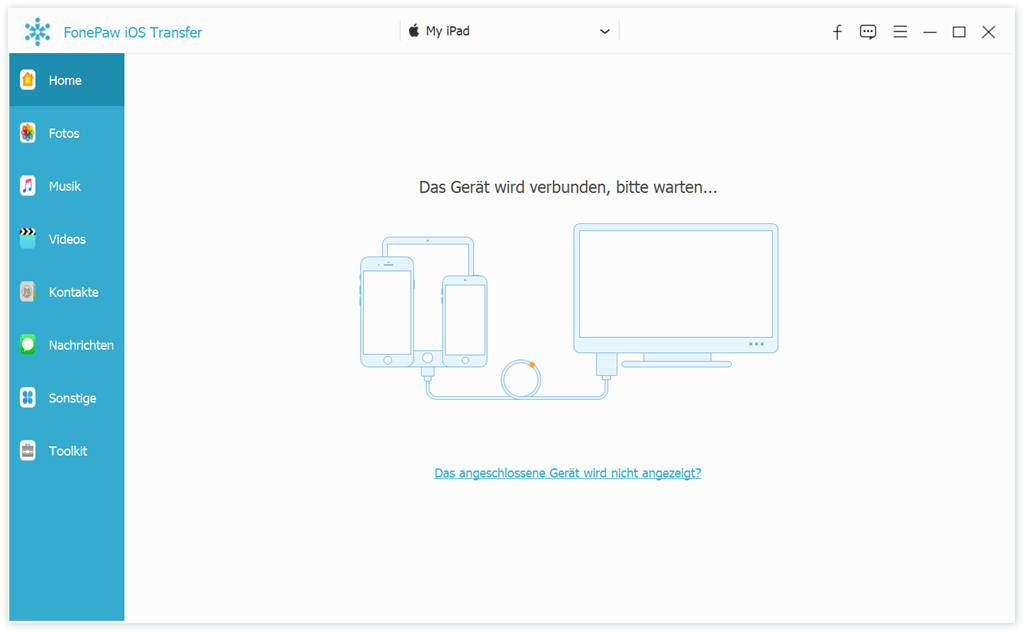Click the FonePaw snowflake logo icon
The image size is (1024, 632).
37,31
